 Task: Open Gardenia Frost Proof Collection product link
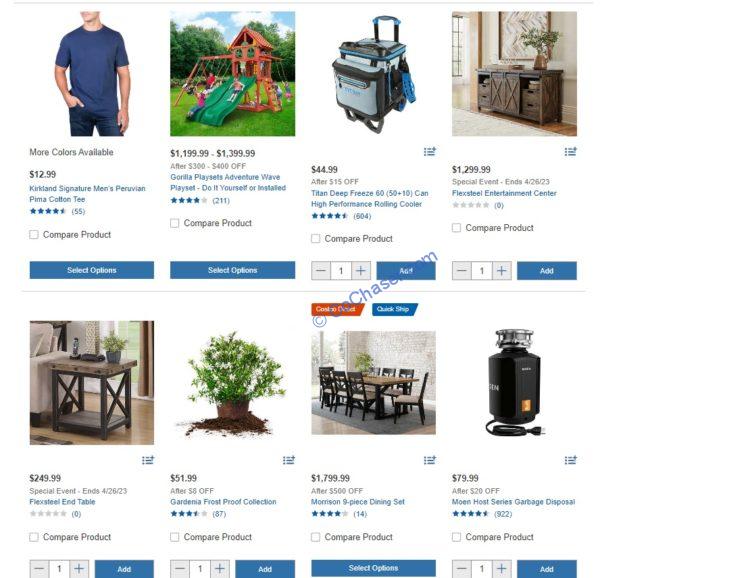(223, 502)
